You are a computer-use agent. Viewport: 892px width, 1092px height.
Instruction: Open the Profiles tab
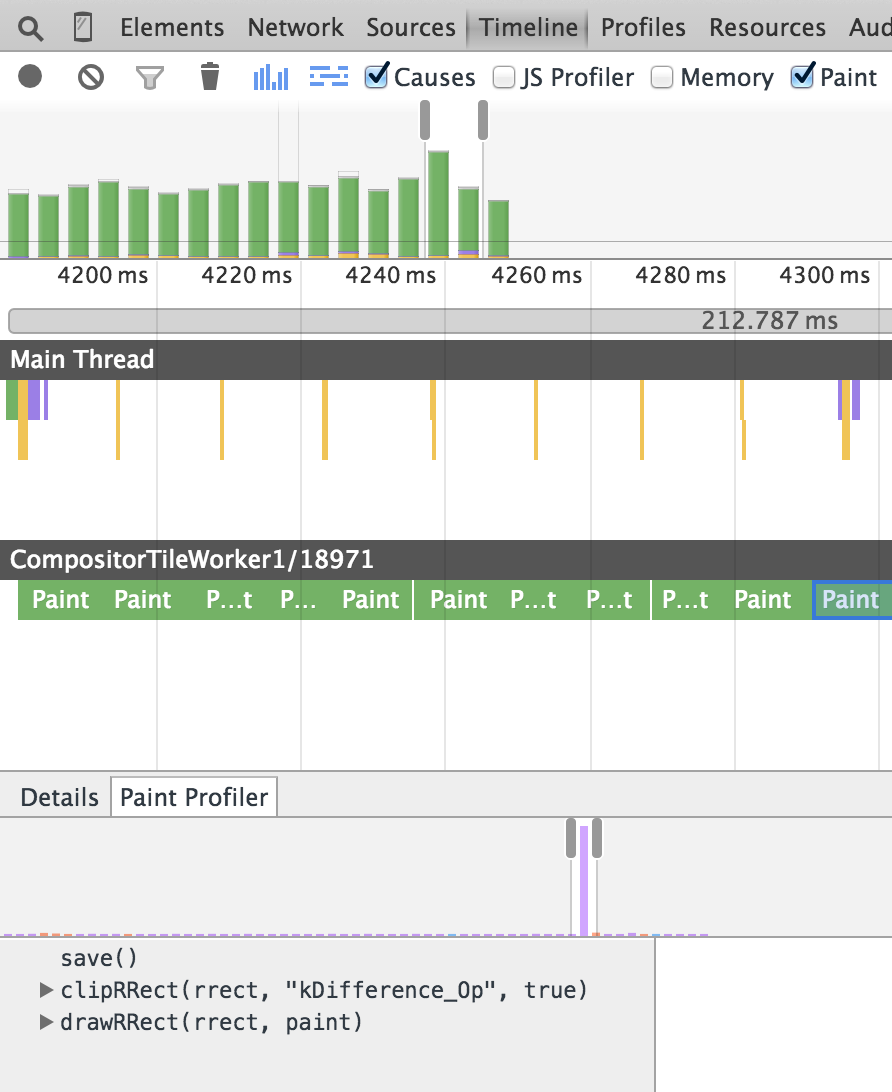click(643, 27)
